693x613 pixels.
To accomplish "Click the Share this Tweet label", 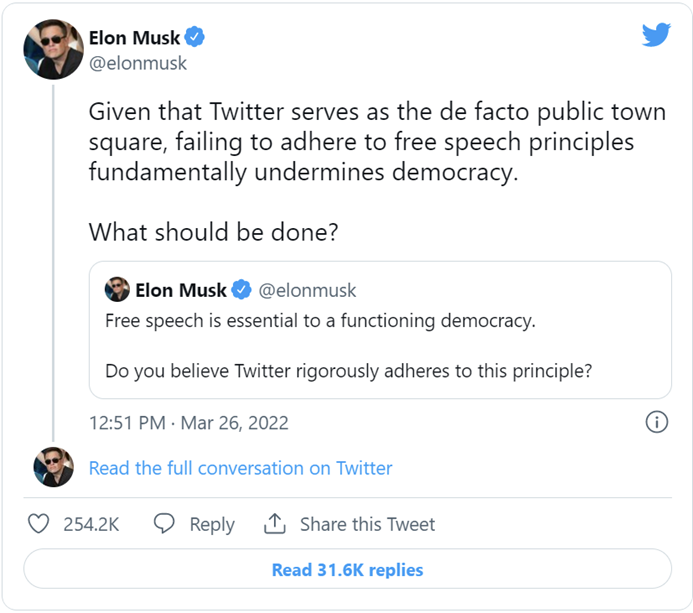I will pyautogui.click(x=367, y=524).
